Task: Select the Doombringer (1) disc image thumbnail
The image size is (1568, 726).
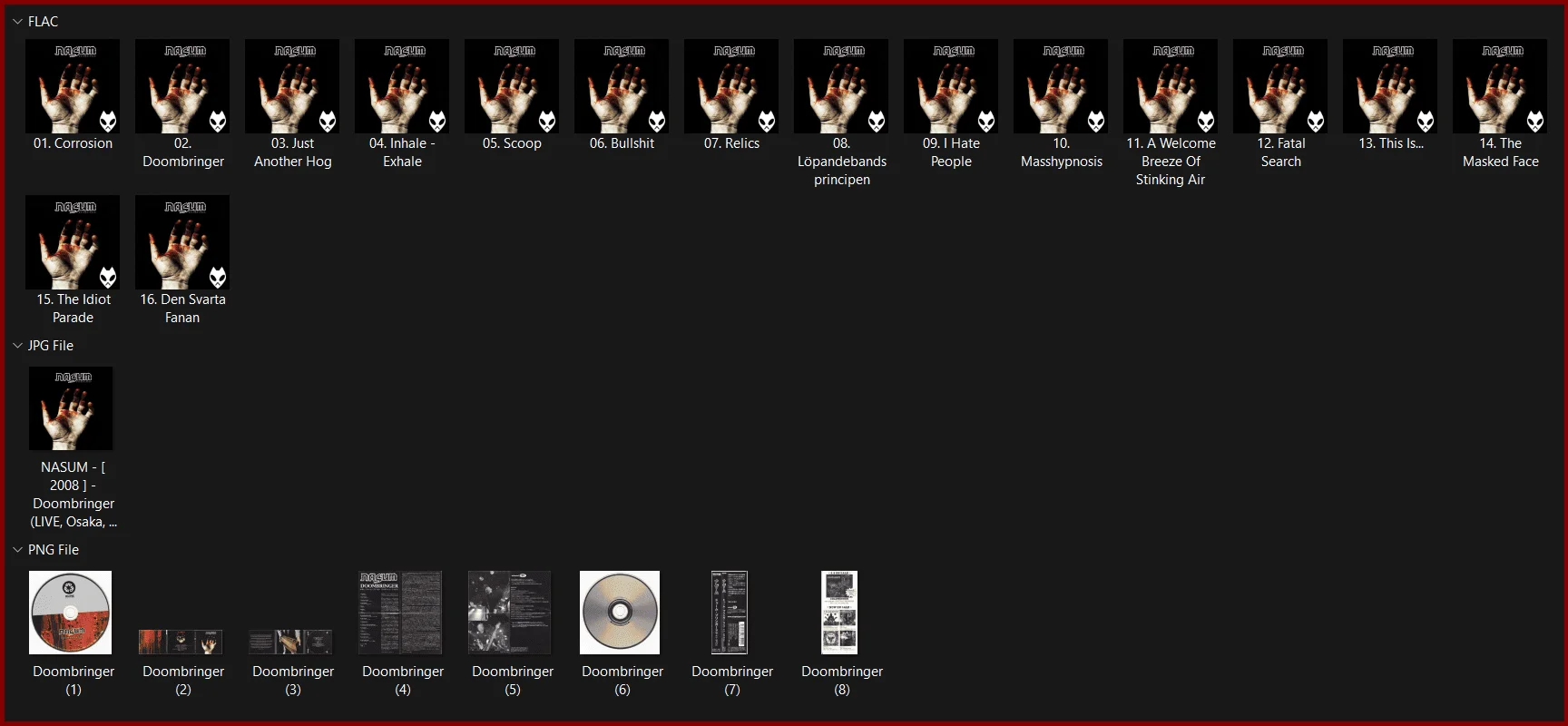Action: point(71,613)
